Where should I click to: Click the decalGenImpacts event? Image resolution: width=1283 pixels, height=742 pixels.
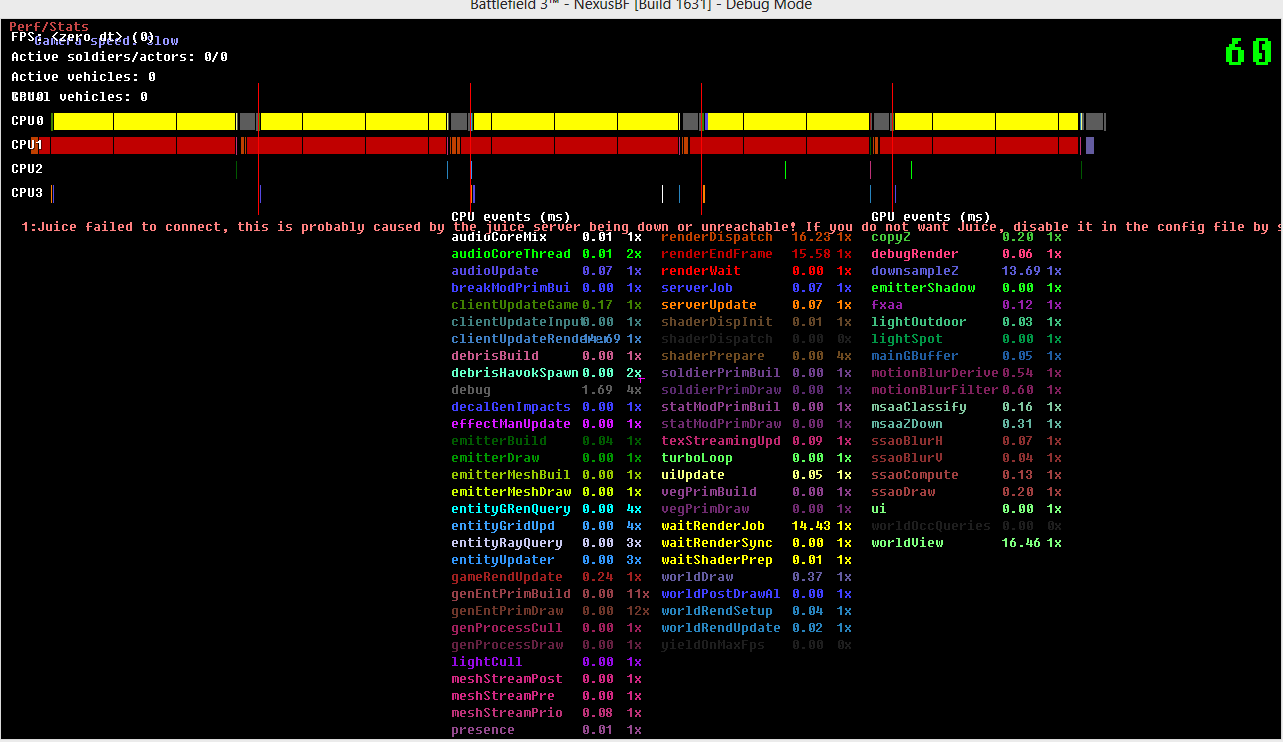tap(546, 407)
